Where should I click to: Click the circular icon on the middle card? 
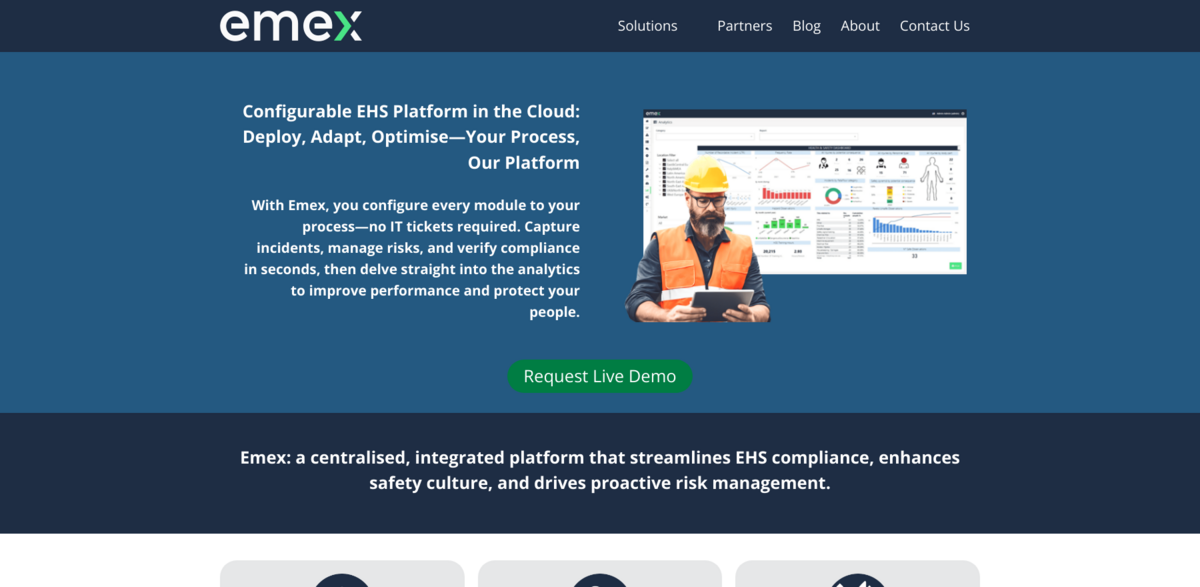599,581
